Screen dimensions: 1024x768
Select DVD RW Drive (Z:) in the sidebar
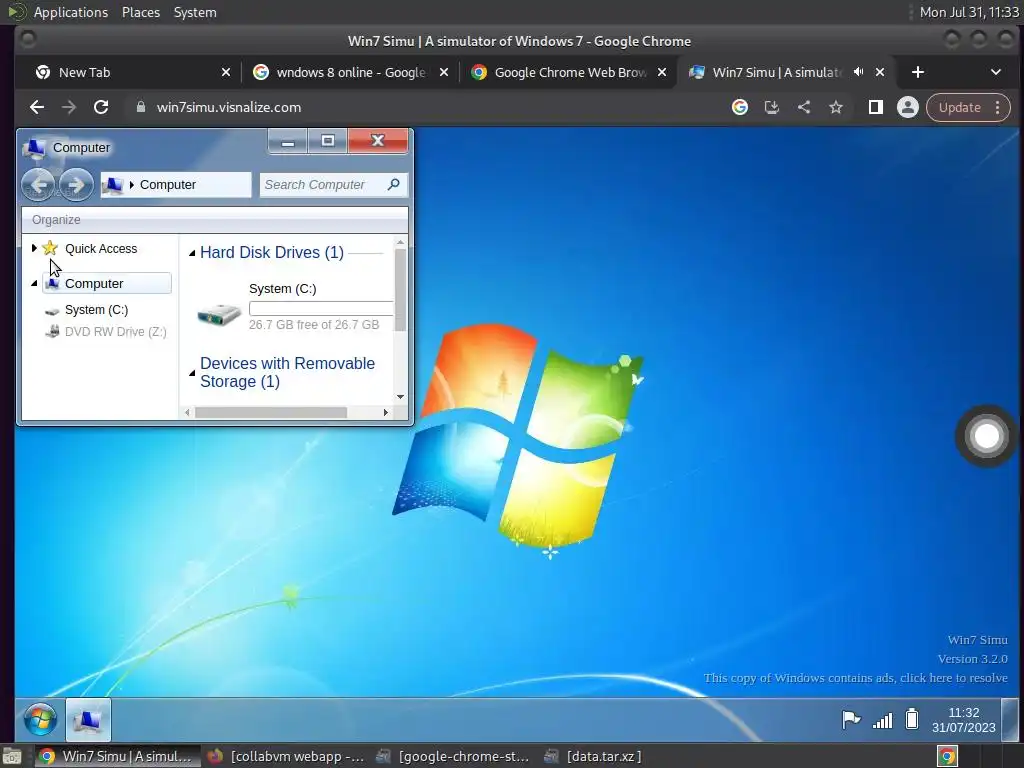click(115, 332)
